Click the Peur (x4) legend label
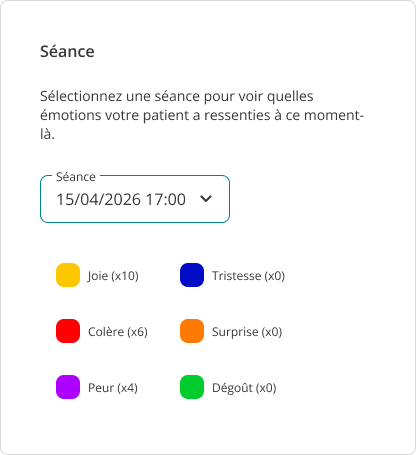Image resolution: width=416 pixels, height=455 pixels. point(113,388)
